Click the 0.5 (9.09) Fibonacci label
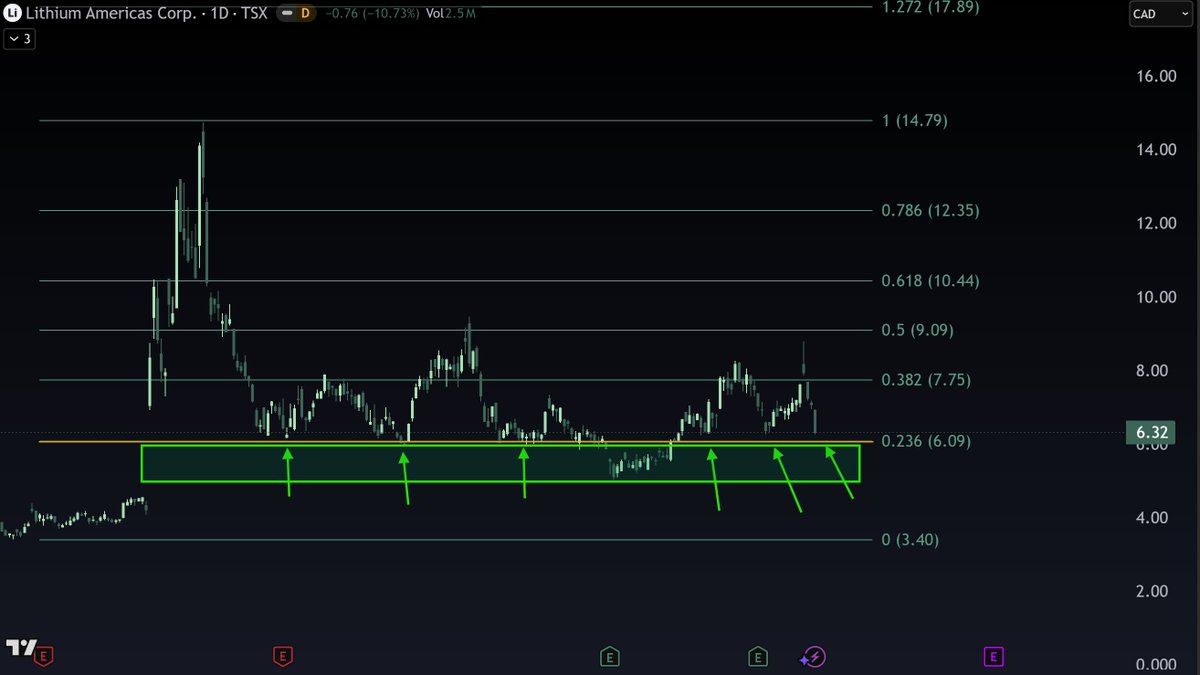Screen dimensions: 1200x675 coord(919,330)
